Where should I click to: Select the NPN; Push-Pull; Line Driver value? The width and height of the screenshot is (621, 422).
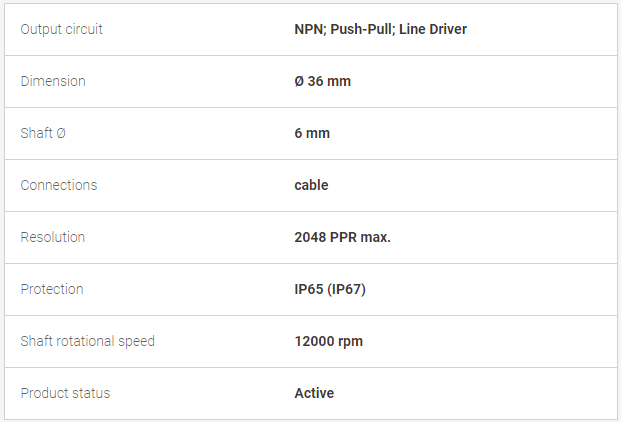pyautogui.click(x=381, y=29)
